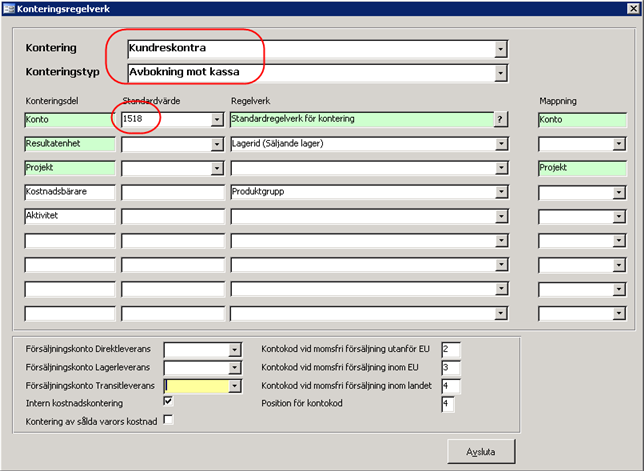644x471 pixels.
Task: Enable Kontering av sålda varors kostnad checkbox
Action: pos(168,420)
